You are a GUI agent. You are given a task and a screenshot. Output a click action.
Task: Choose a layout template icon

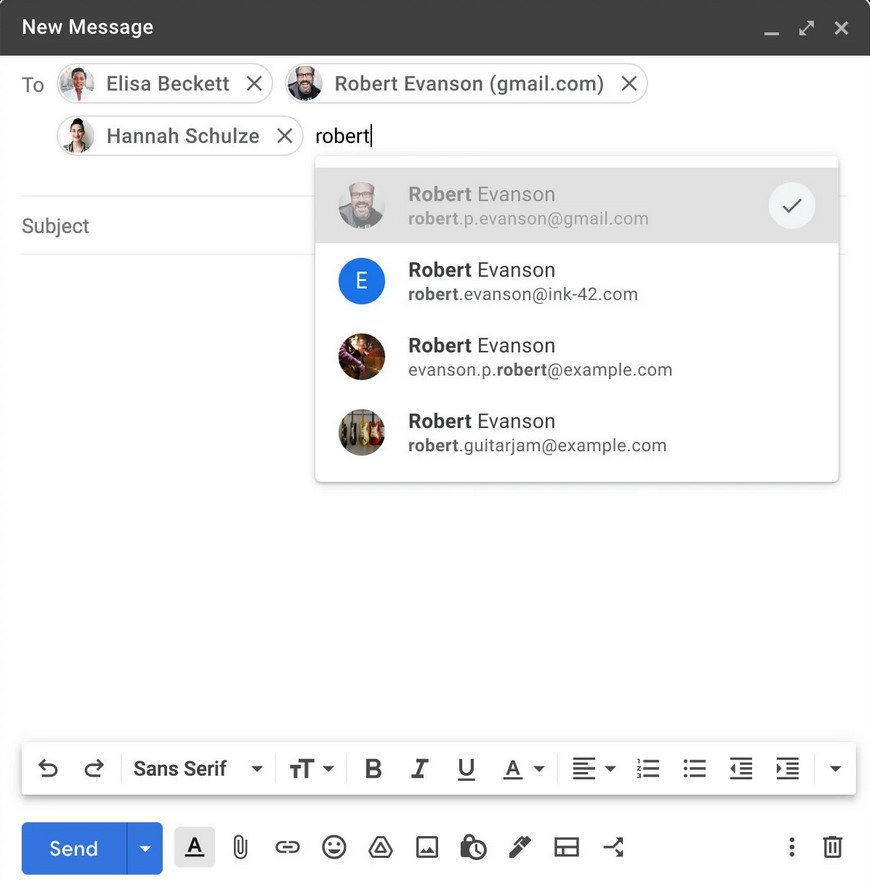click(x=567, y=847)
